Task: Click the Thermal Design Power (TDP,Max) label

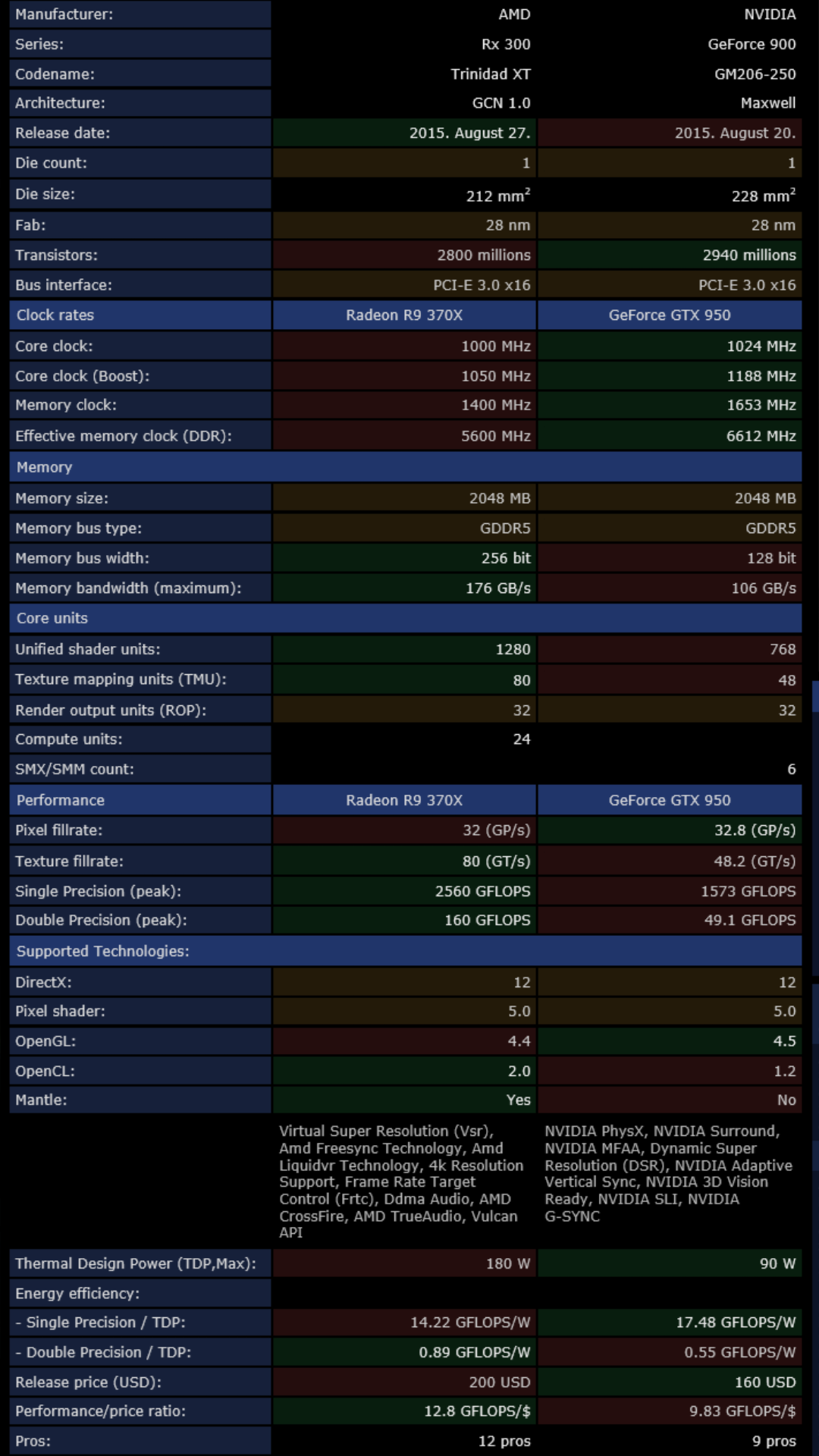Action: click(x=136, y=1263)
